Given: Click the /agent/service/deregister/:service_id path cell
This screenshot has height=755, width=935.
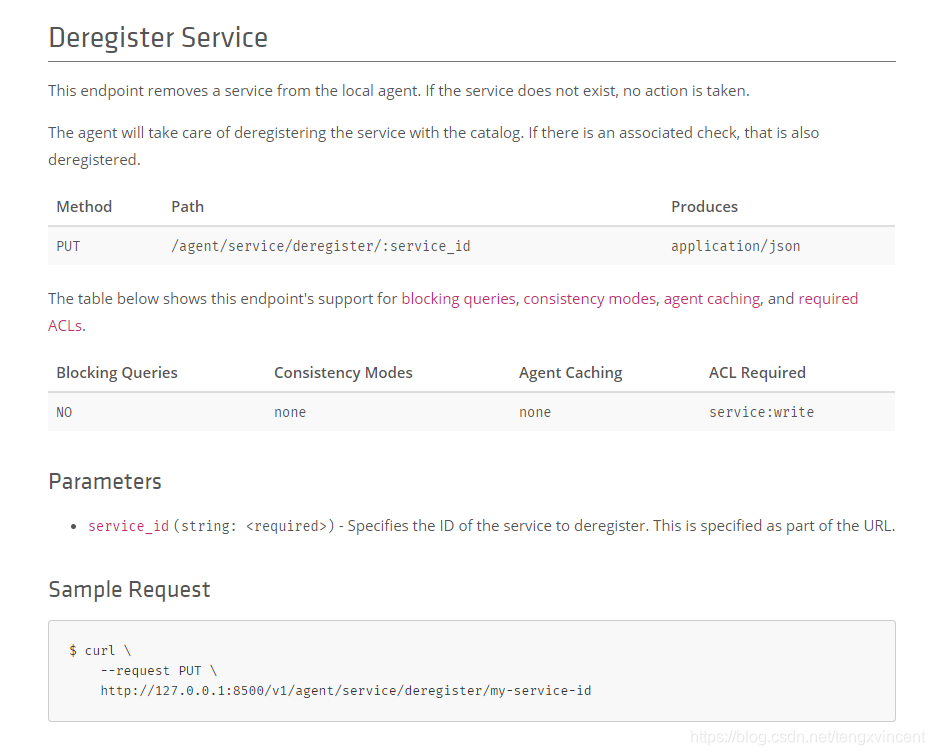Looking at the screenshot, I should click(321, 246).
